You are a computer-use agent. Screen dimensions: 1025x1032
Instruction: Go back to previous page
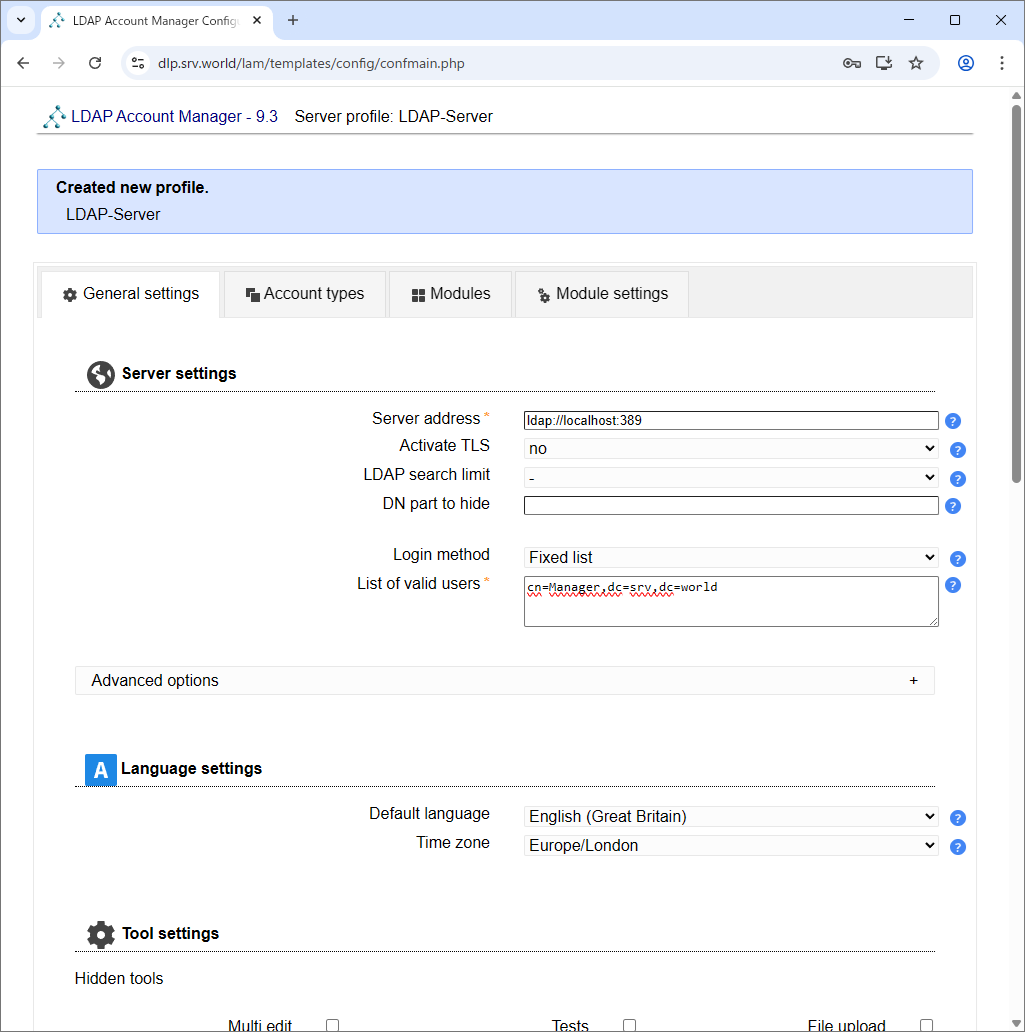click(23, 63)
